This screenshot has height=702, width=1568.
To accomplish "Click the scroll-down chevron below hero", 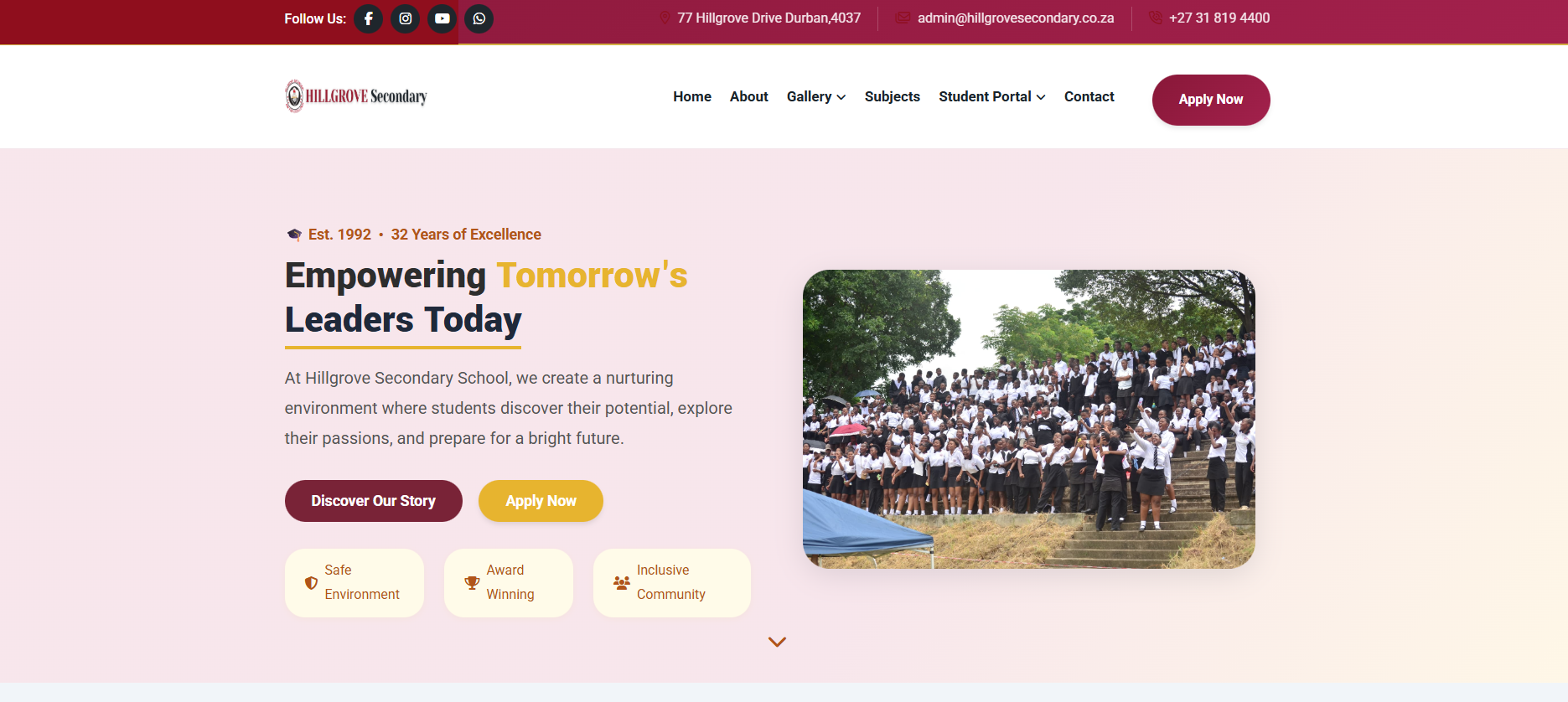I will (778, 642).
